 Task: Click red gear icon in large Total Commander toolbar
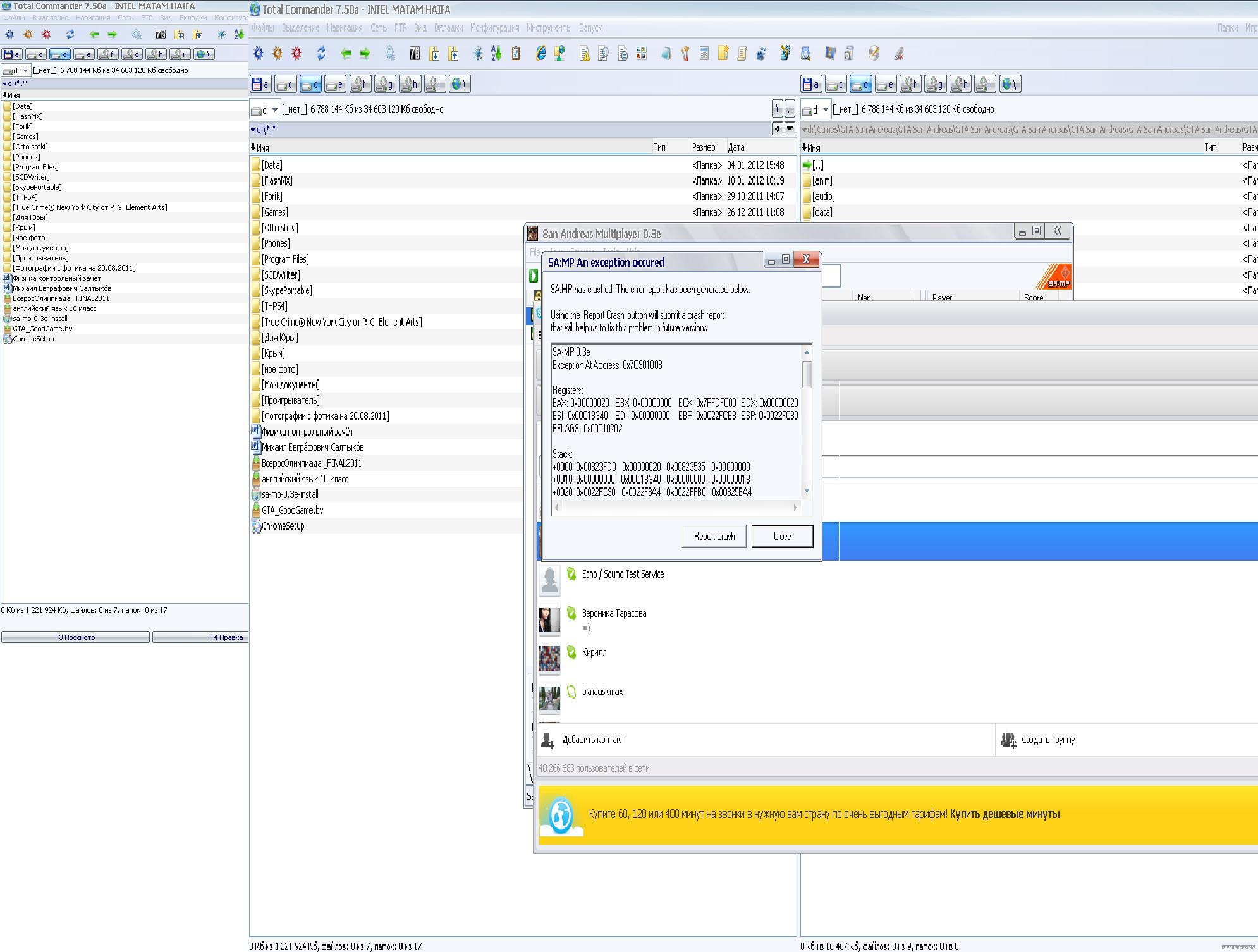point(296,54)
